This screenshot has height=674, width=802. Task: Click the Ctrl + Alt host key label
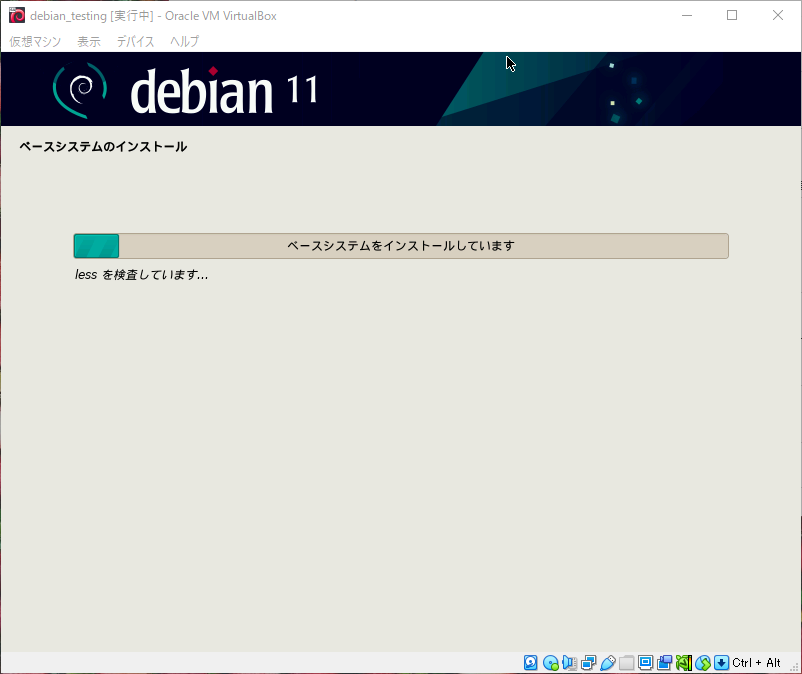(x=756, y=663)
